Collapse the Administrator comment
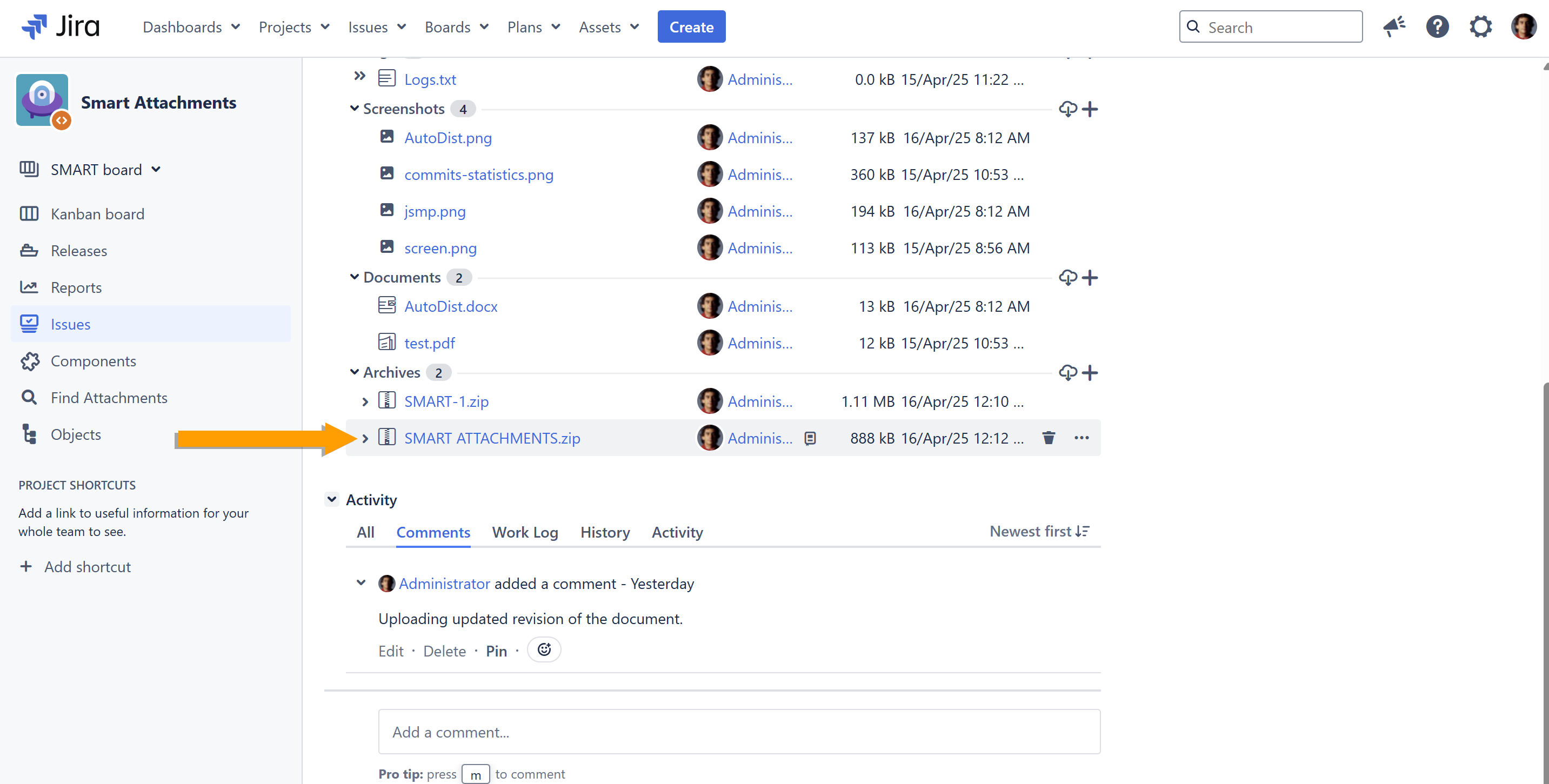Screen dimensions: 1549x784 [361, 582]
